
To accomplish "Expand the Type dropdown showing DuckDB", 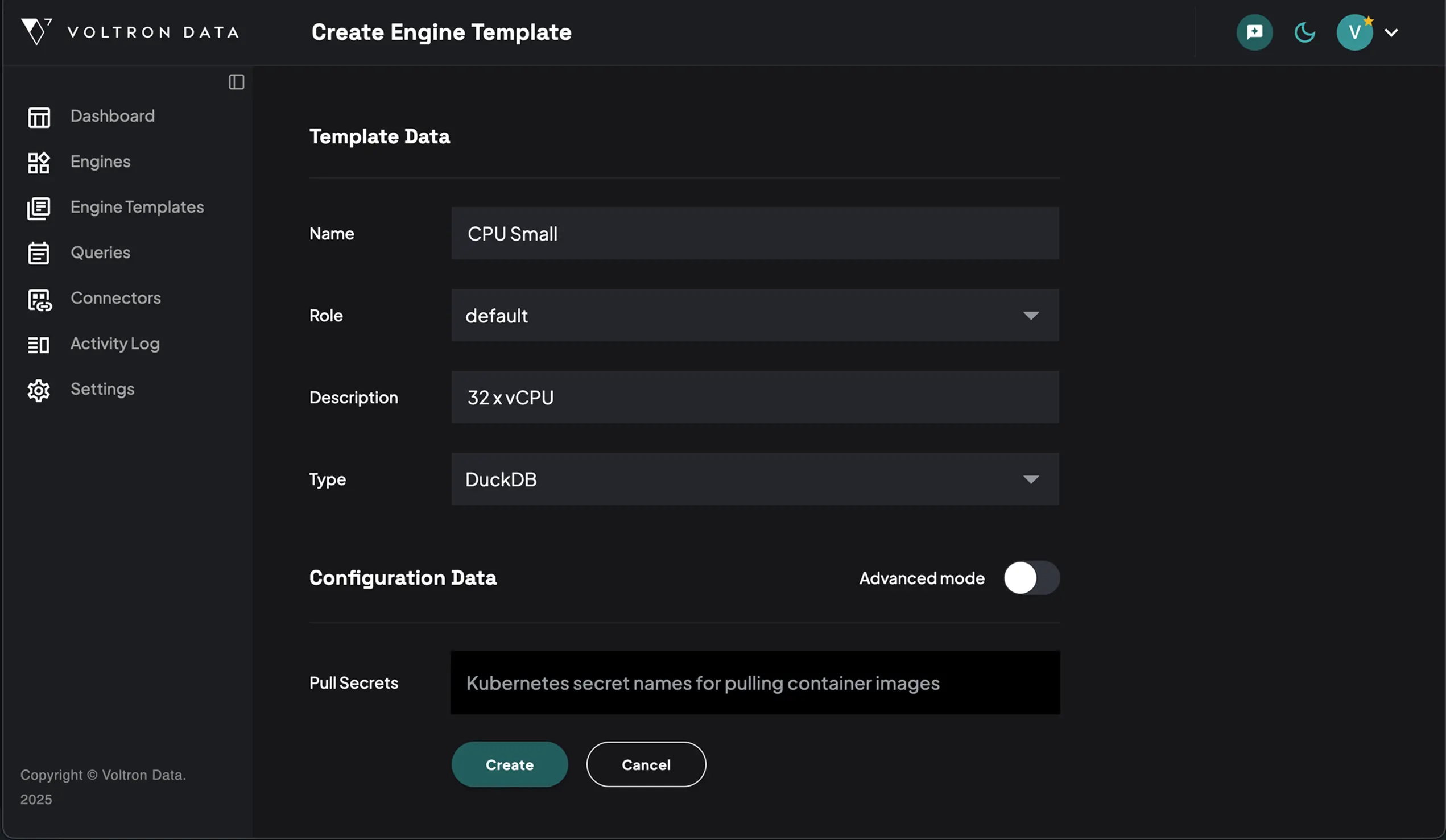I will tap(754, 479).
